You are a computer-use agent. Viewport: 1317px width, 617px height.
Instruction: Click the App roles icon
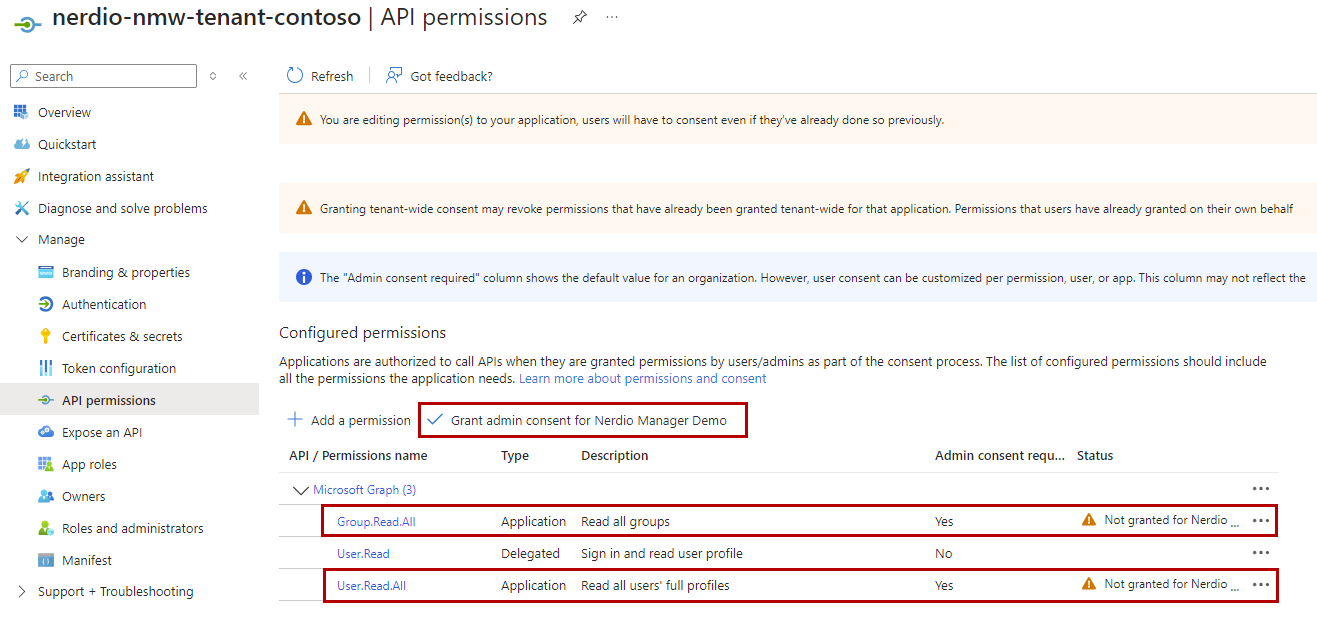coord(45,464)
